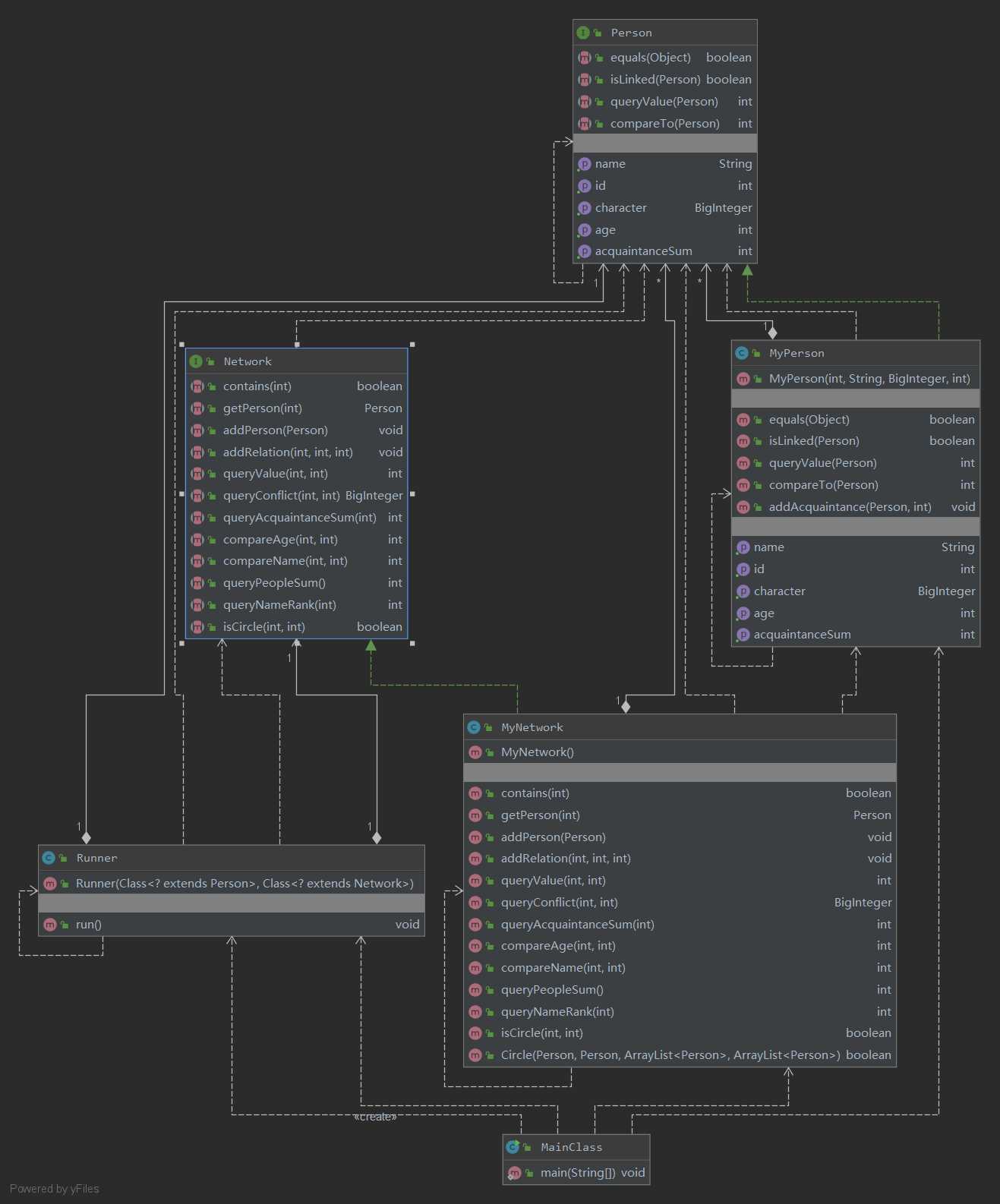Select queryConflict(int, int) row in Network
The width and height of the screenshot is (1000, 1204).
click(x=297, y=496)
